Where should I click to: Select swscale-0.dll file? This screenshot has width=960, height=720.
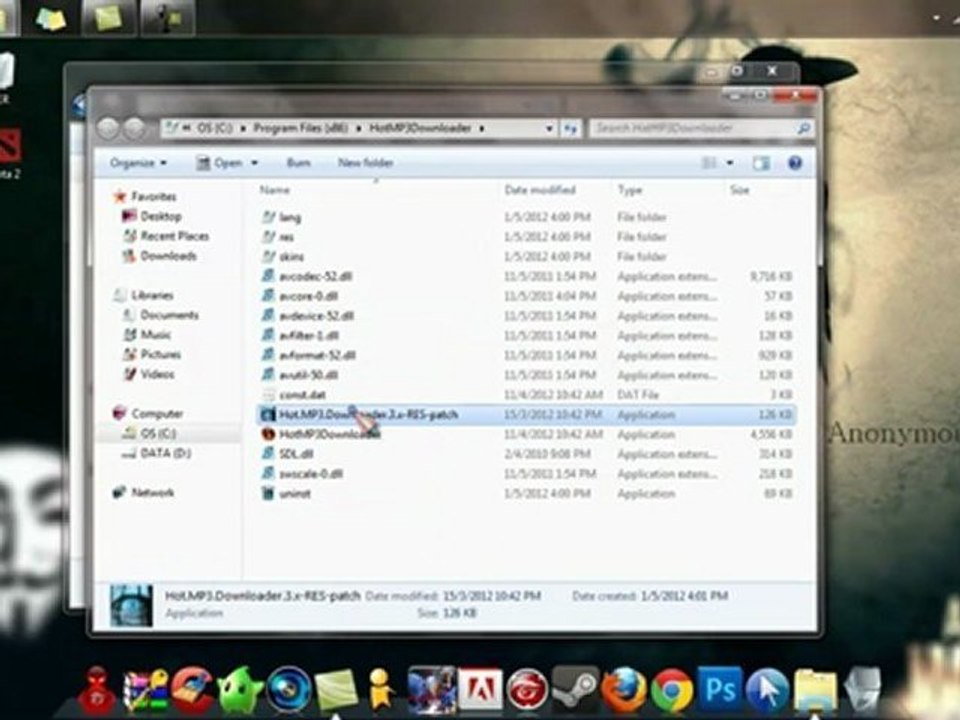(x=311, y=474)
